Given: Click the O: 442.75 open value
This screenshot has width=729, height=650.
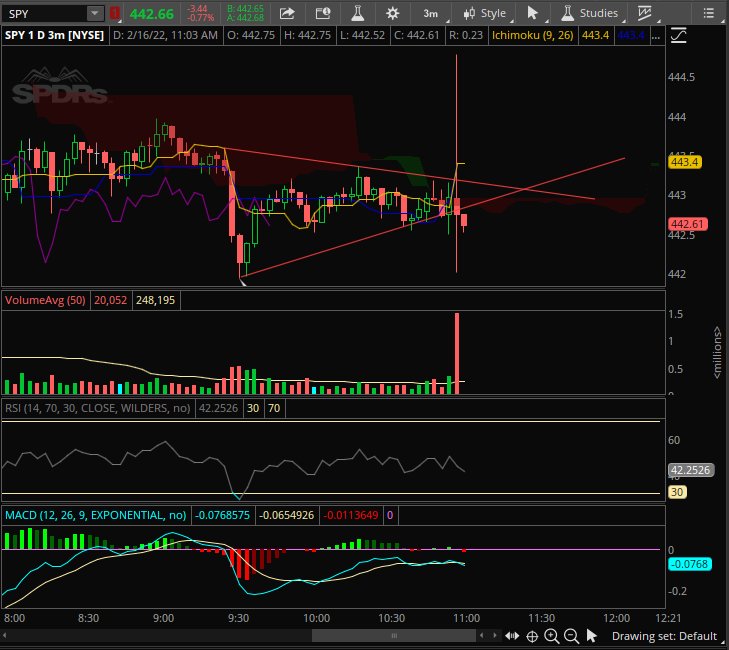Looking at the screenshot, I should coord(251,35).
